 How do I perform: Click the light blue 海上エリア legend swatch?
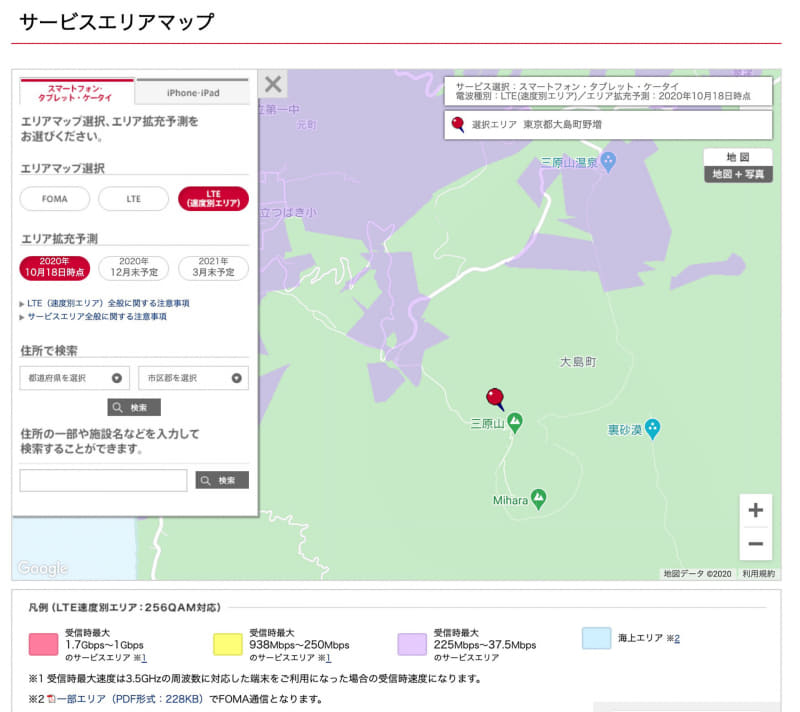point(596,638)
